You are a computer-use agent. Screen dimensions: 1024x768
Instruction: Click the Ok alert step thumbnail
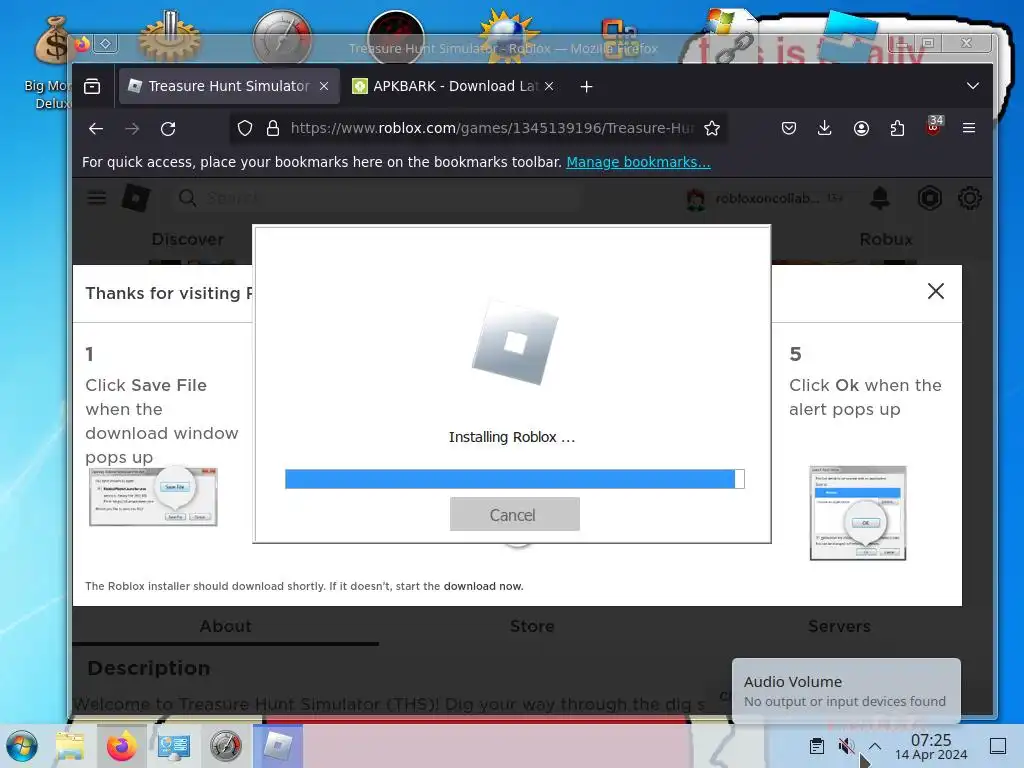[x=858, y=513]
